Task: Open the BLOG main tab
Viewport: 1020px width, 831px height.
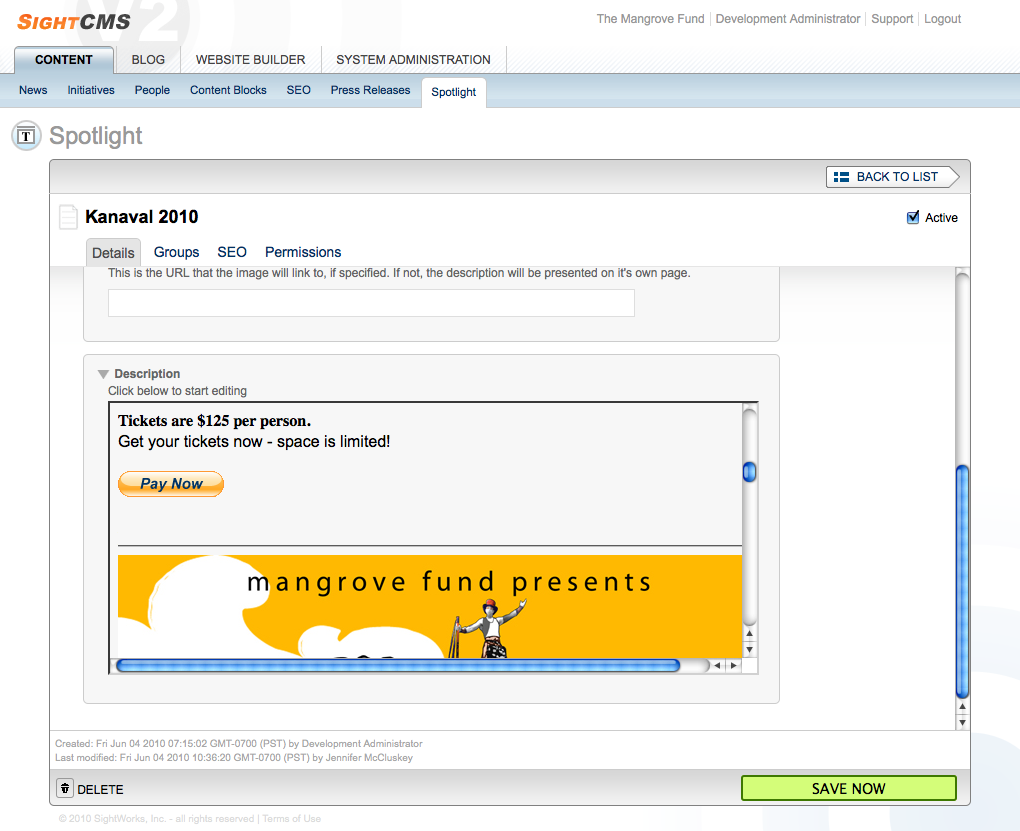Action: click(148, 60)
